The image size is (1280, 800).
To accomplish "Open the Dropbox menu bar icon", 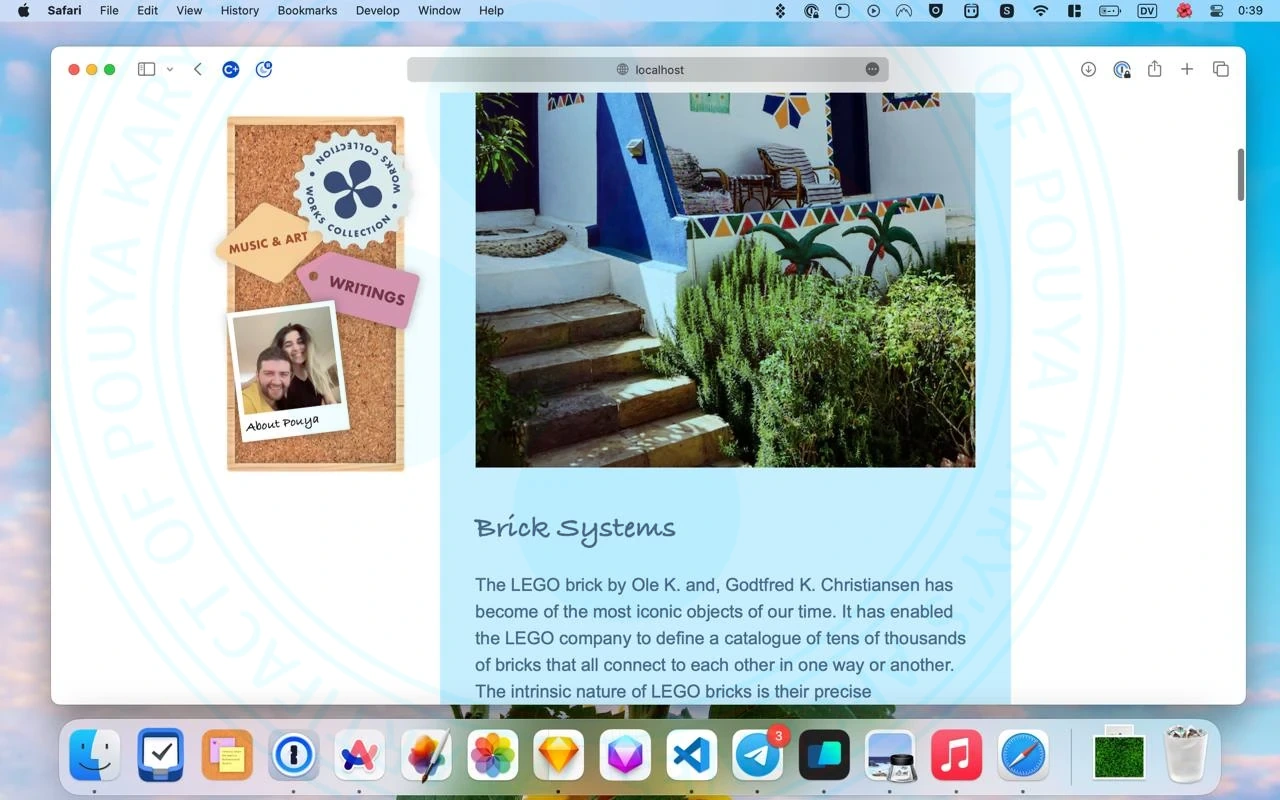I will 781,10.
